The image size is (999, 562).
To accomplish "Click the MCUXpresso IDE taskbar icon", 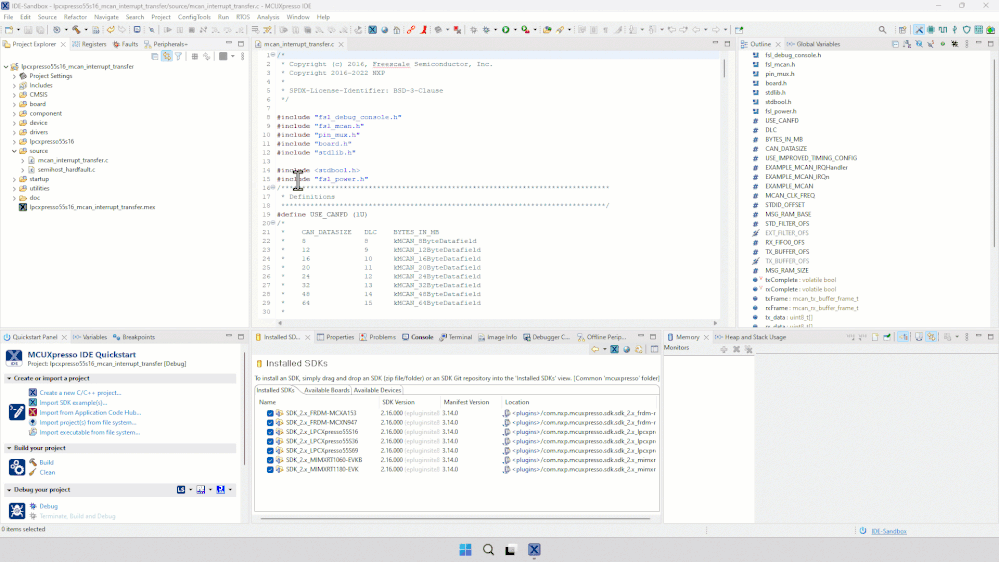I will [x=534, y=549].
